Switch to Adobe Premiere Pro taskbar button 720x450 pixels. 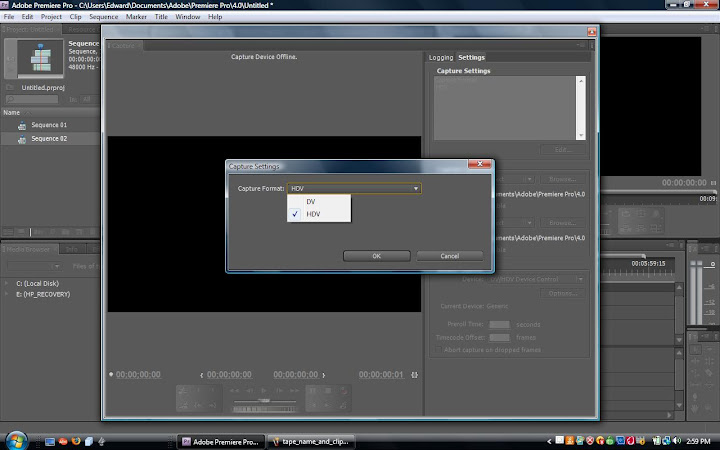point(220,440)
